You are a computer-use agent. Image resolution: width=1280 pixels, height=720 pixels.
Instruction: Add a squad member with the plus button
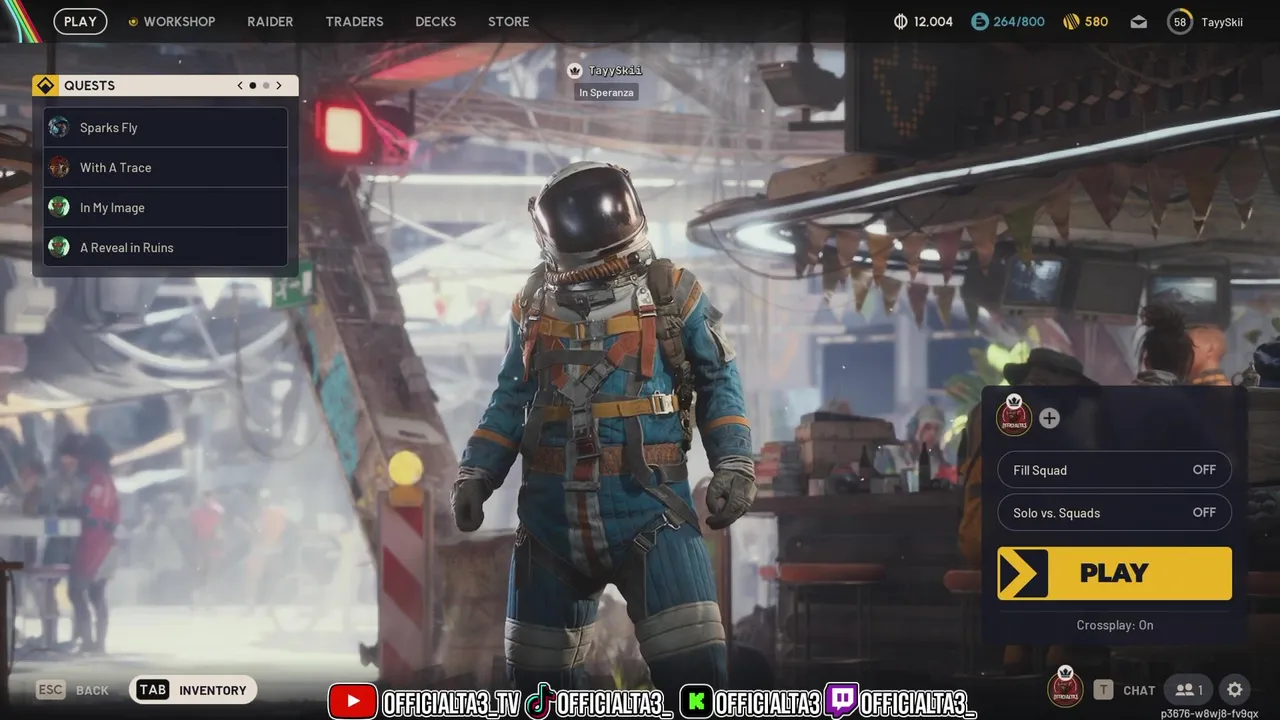[x=1049, y=418]
